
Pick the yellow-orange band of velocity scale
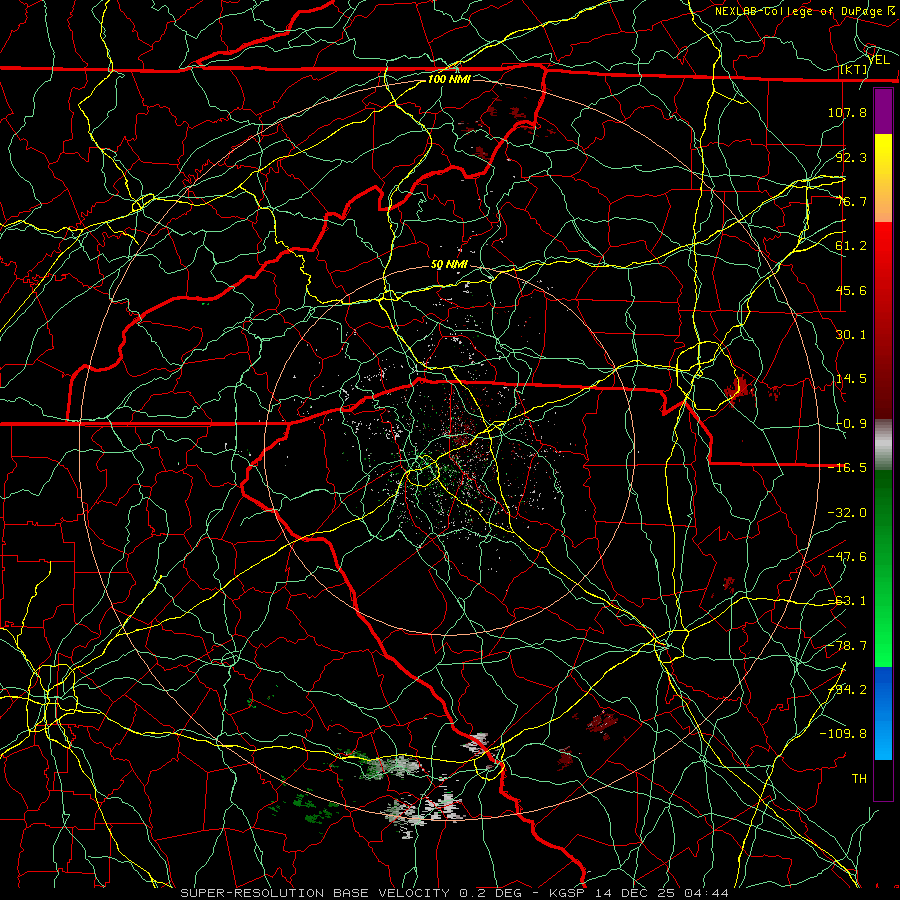pos(883,178)
